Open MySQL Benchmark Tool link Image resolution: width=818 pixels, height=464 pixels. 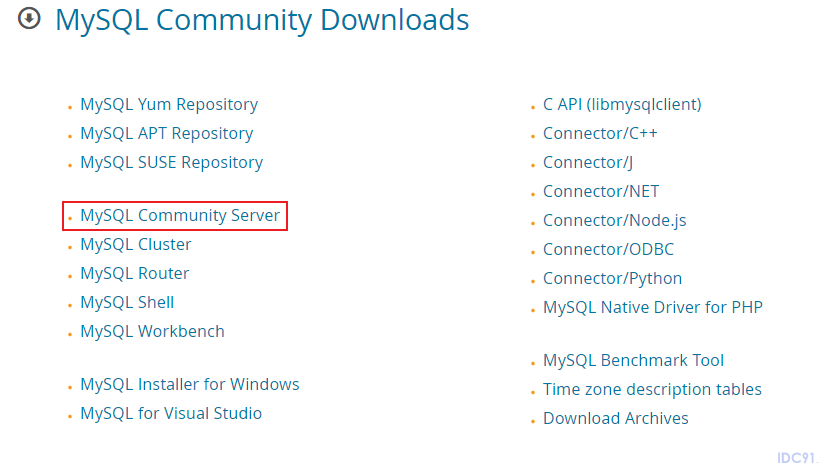tap(633, 361)
